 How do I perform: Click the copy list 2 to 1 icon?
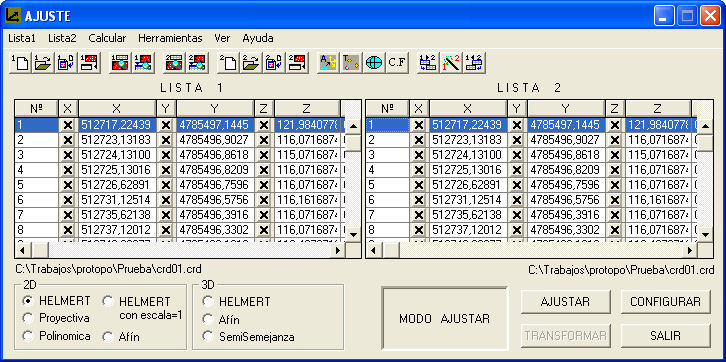point(474,63)
